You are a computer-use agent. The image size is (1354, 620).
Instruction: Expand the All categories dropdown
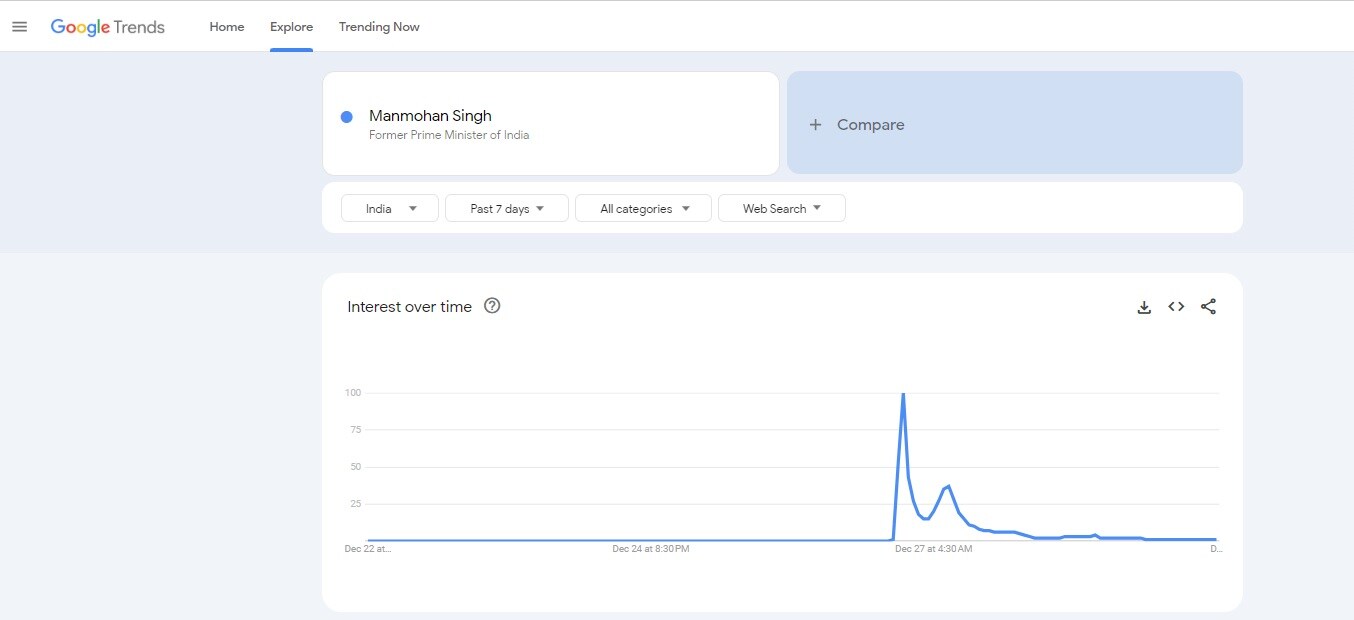643,208
